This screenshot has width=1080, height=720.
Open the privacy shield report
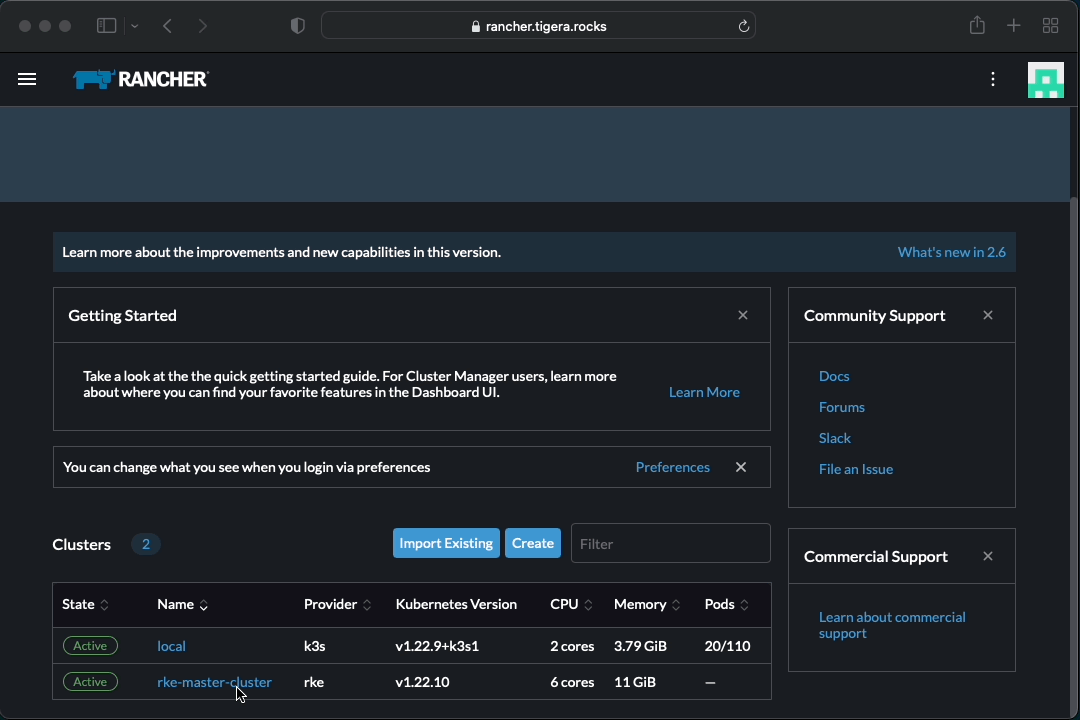pos(298,26)
